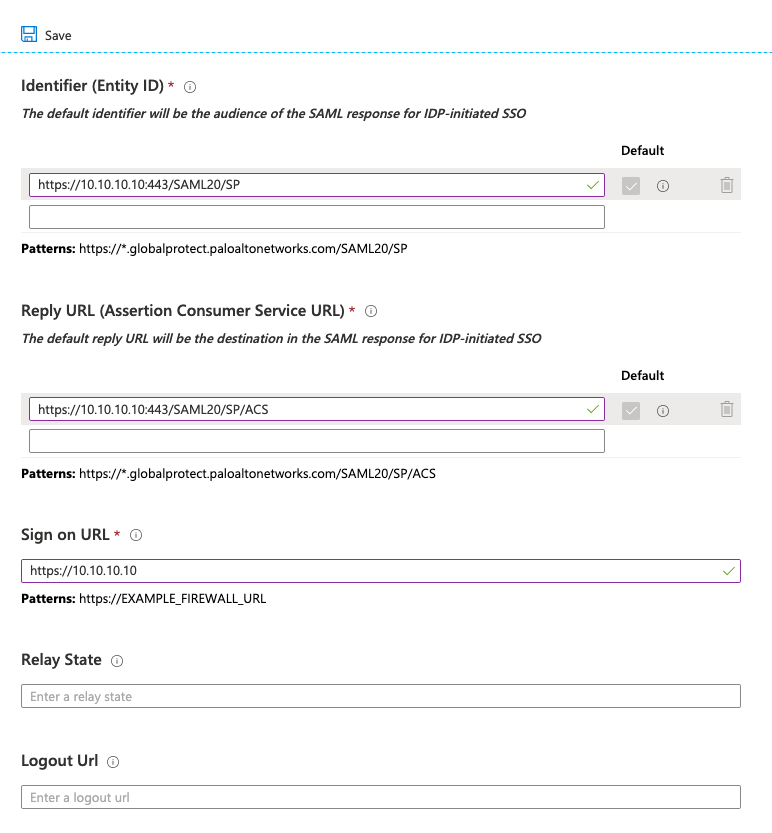772x833 pixels.
Task: Show info icon next to Identifier default checkbox
Action: click(662, 185)
